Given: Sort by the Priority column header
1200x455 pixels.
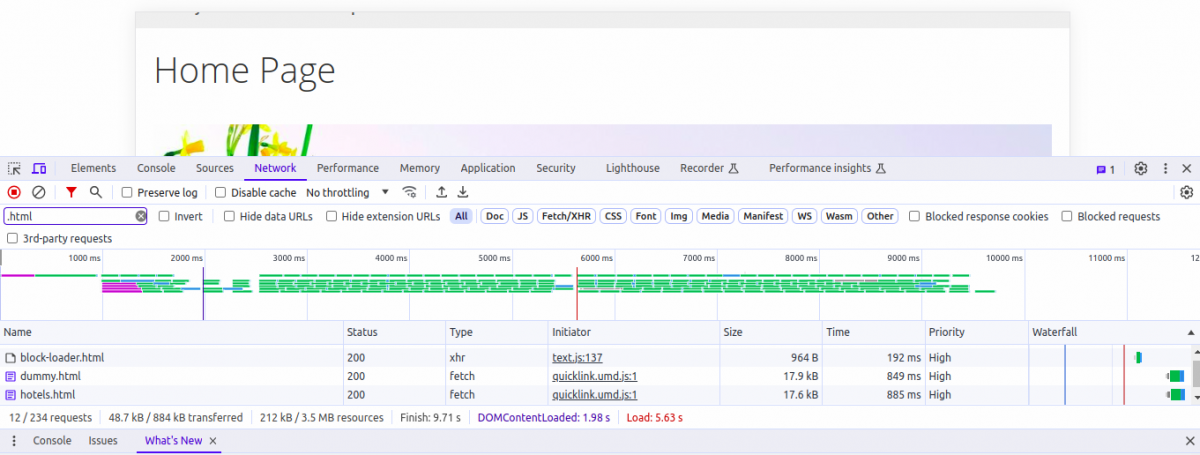Looking at the screenshot, I should coord(977,331).
